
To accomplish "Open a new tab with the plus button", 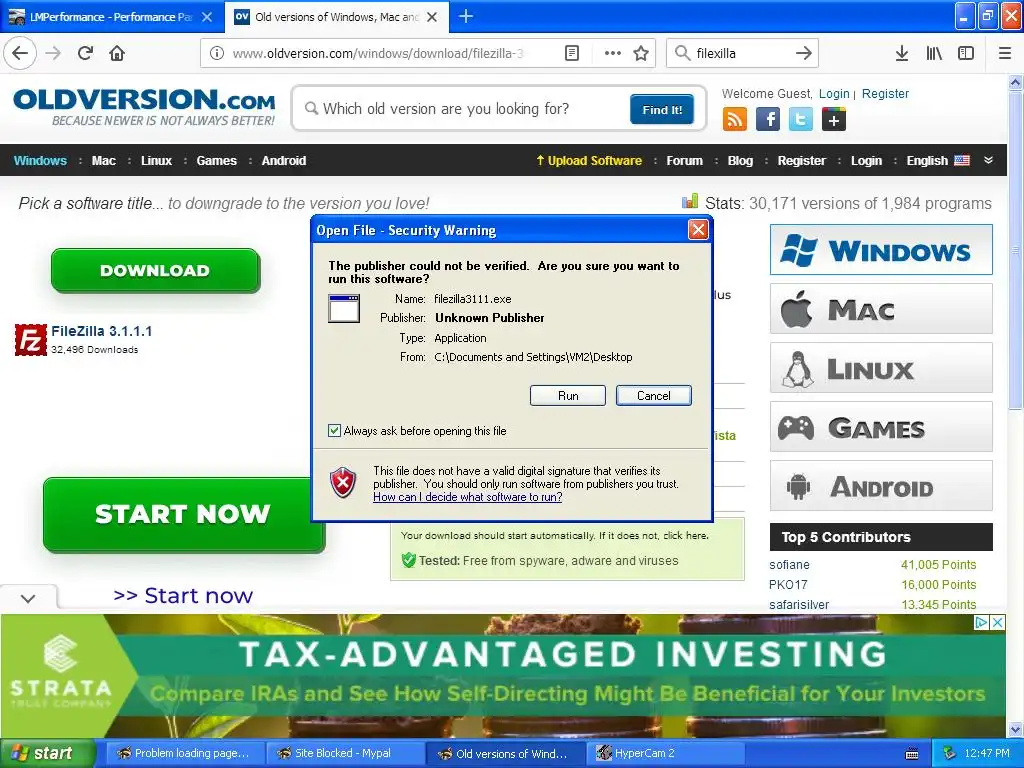I will (466, 16).
